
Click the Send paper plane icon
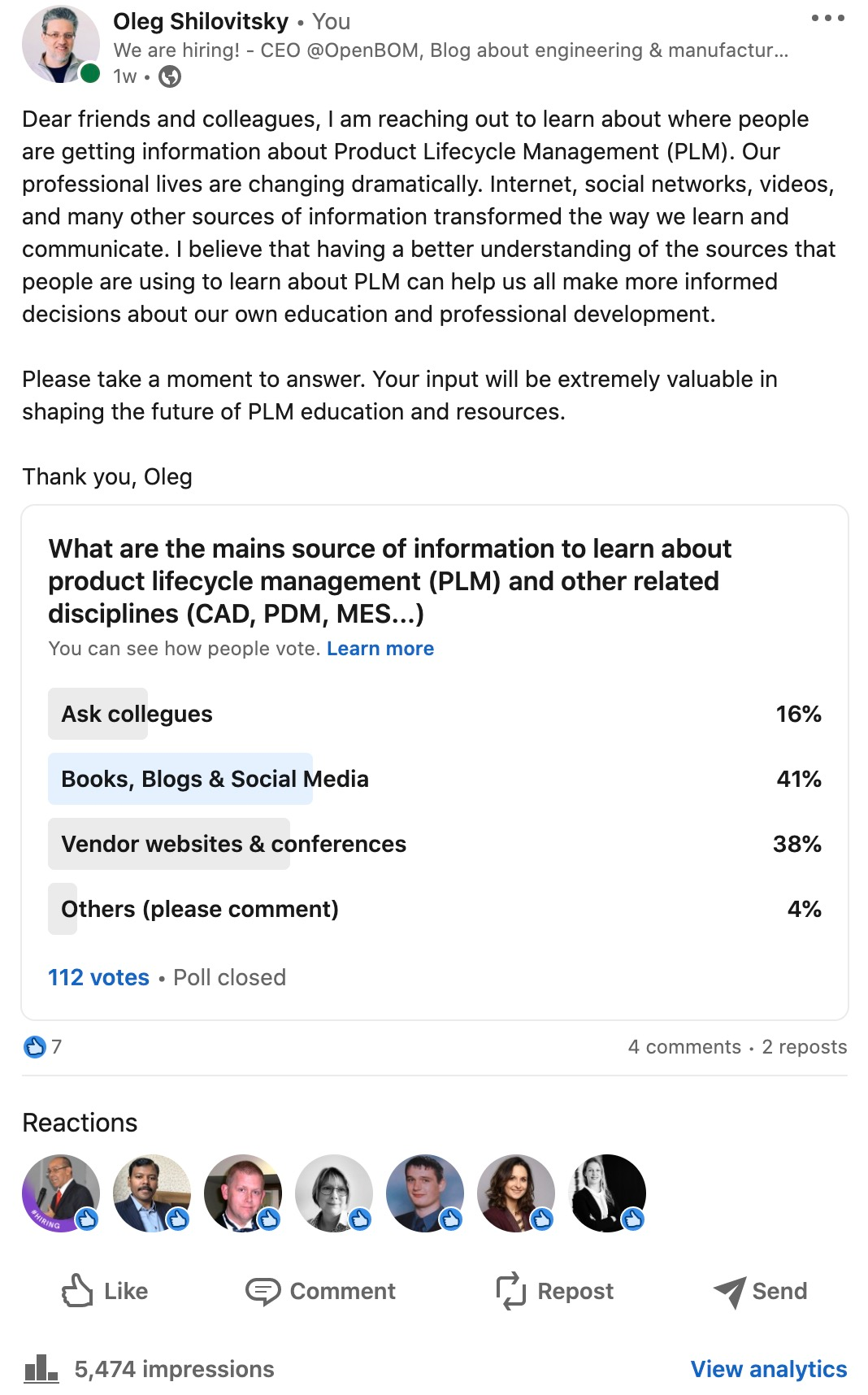point(730,1291)
